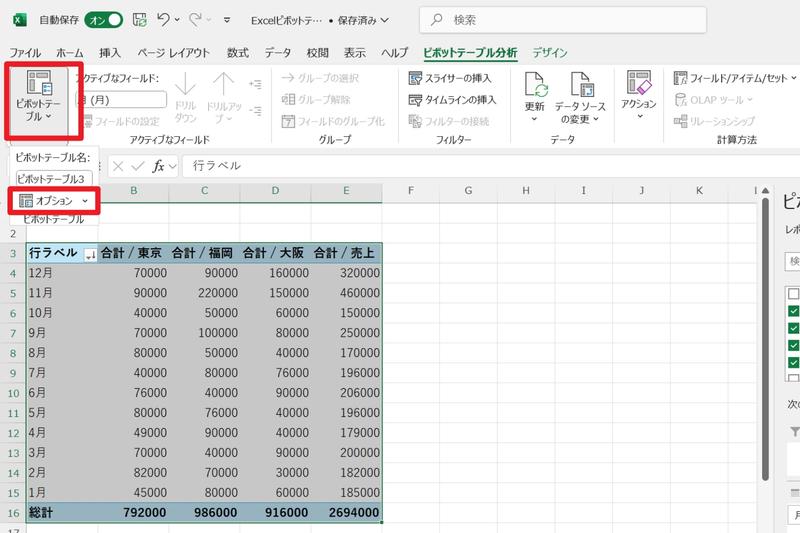Click Insert Slicer (スライサーの挿入)

point(449,78)
